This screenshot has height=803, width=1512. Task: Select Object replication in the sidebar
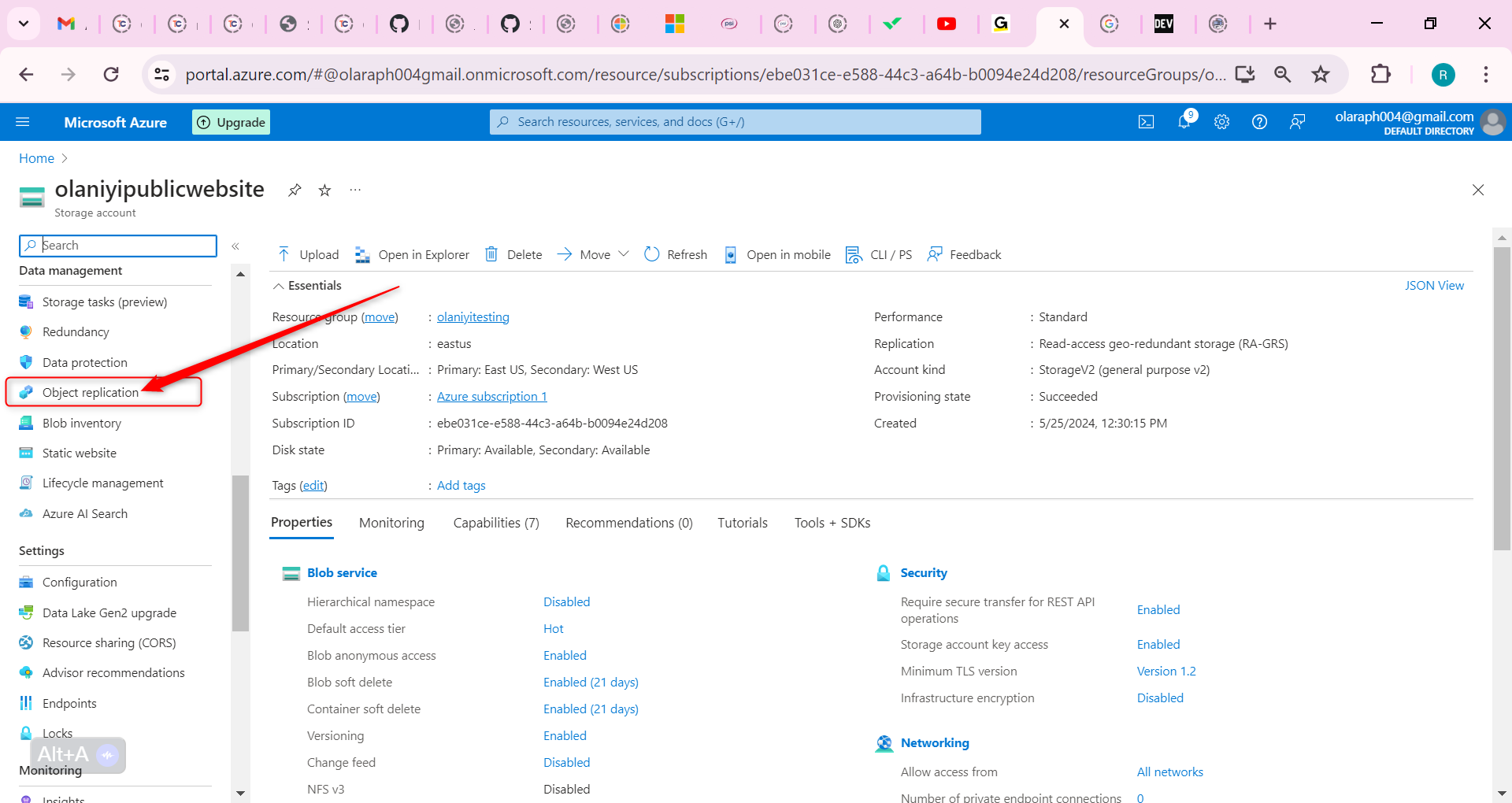pos(91,392)
